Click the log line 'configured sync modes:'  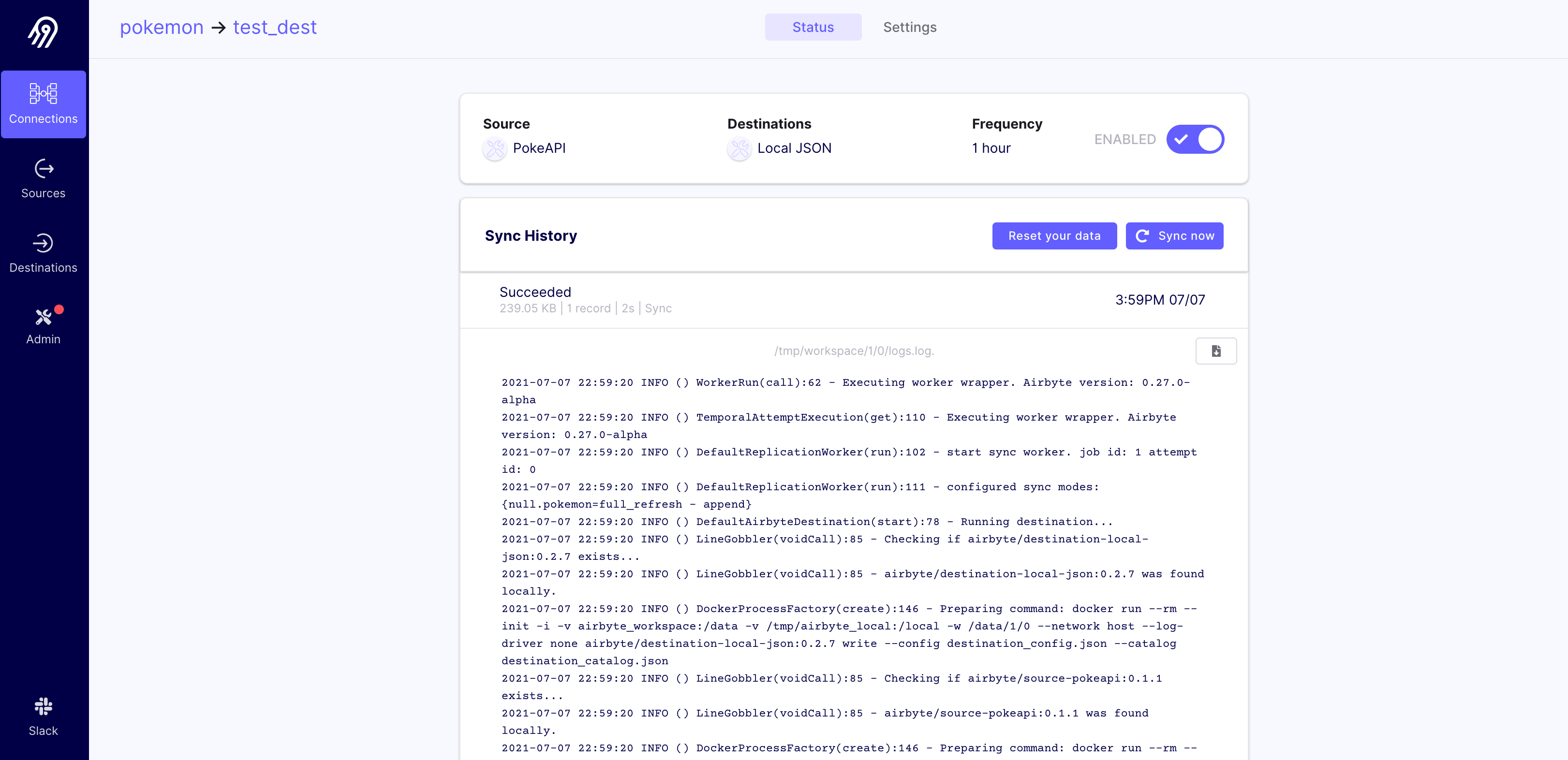(800, 496)
